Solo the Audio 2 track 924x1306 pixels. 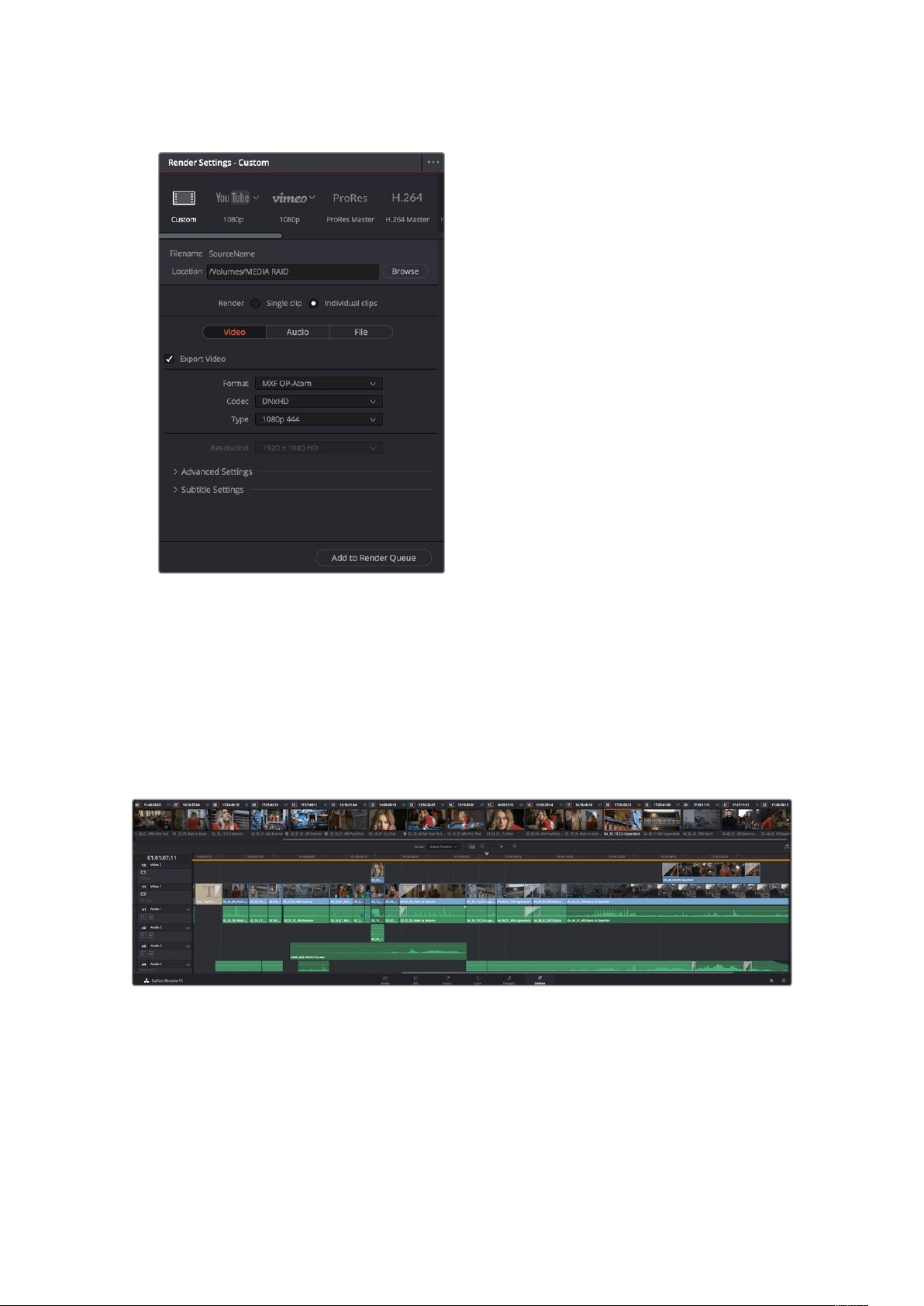pos(143,936)
